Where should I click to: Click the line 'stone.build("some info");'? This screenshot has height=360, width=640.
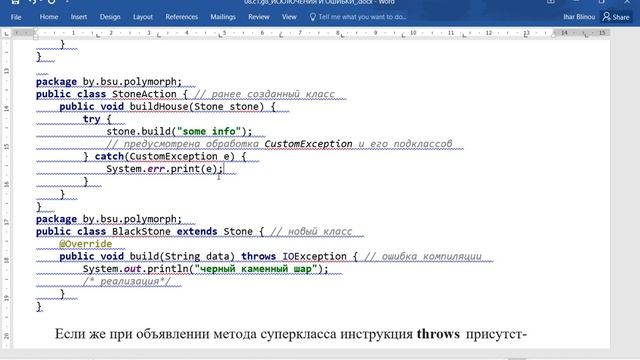click(179, 131)
